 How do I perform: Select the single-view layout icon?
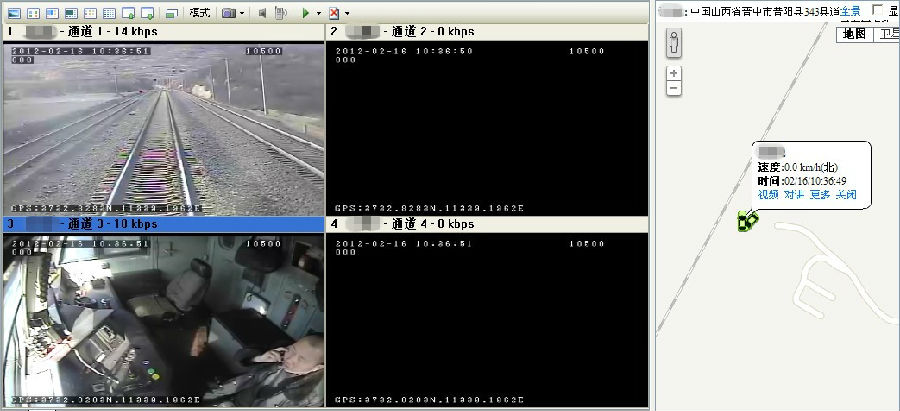coord(14,13)
